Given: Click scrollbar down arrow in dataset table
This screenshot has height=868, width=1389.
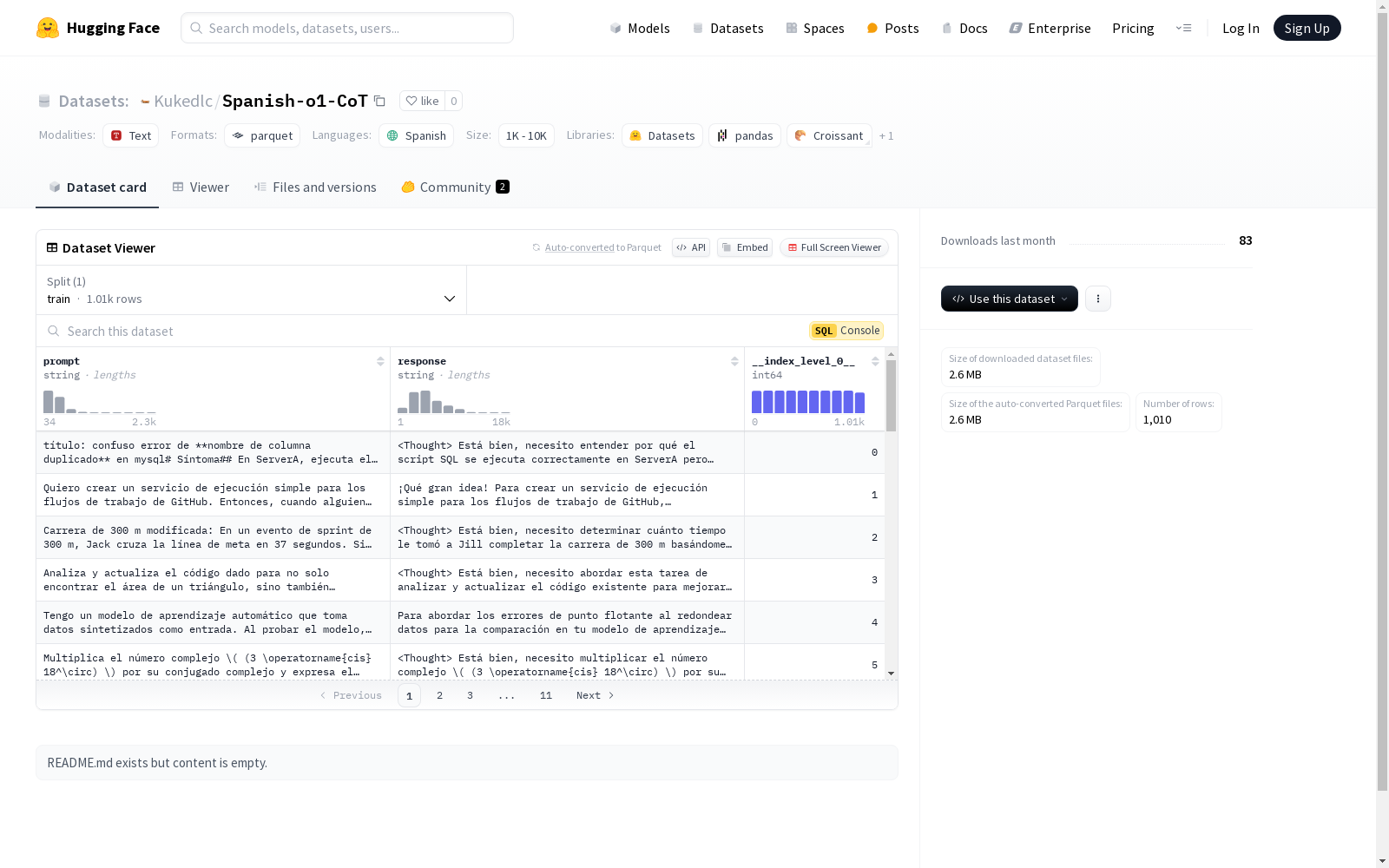Looking at the screenshot, I should click(891, 674).
